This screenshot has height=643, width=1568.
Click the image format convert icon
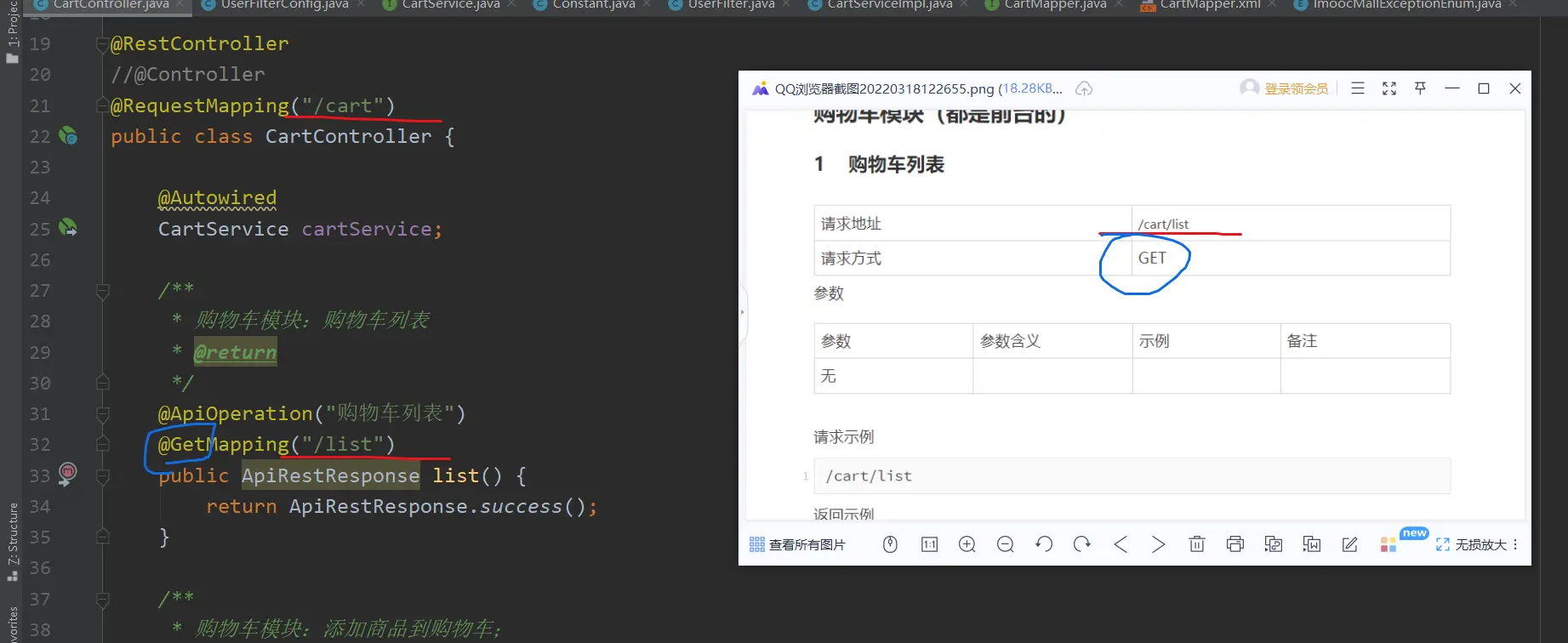click(x=1274, y=544)
